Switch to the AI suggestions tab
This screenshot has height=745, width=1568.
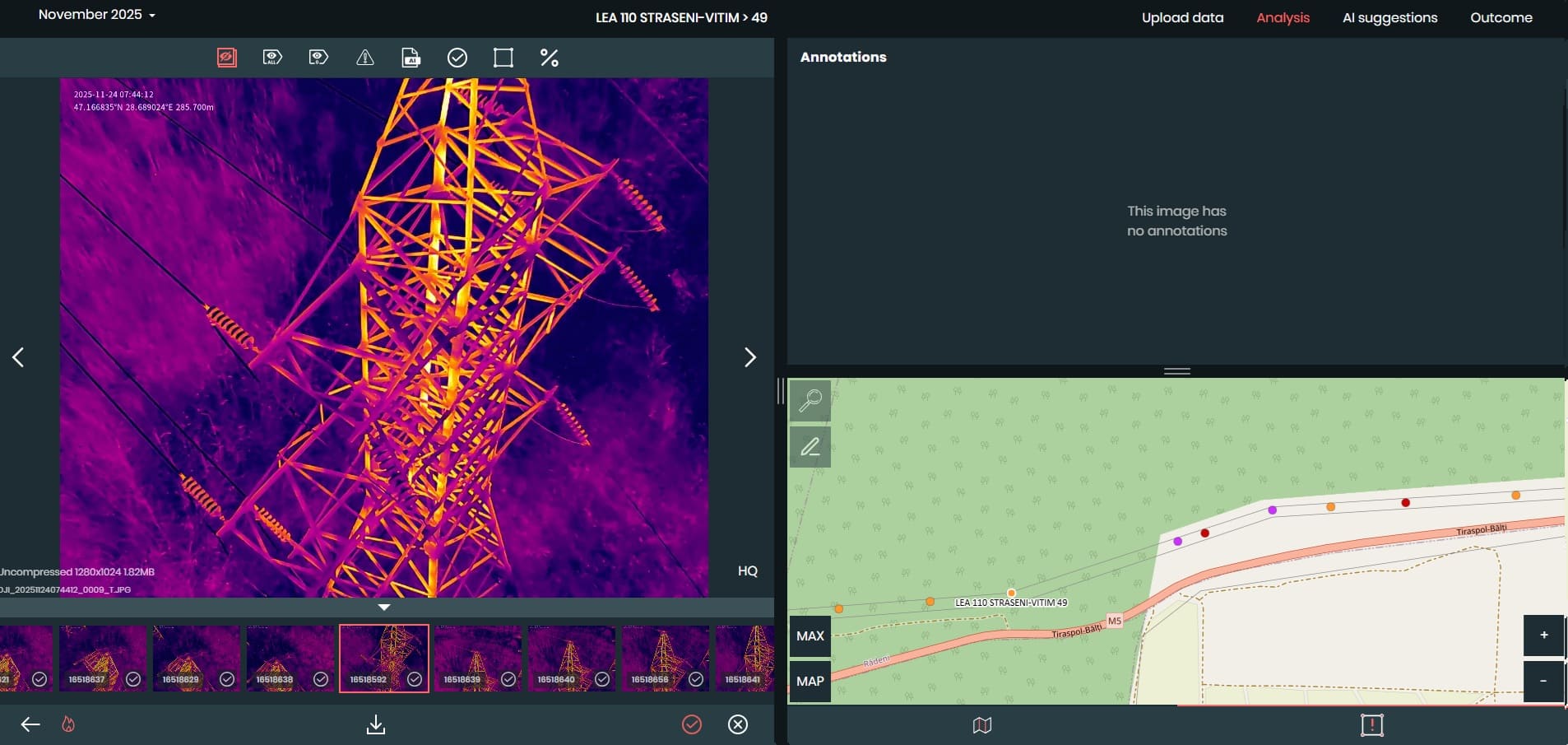(1389, 17)
